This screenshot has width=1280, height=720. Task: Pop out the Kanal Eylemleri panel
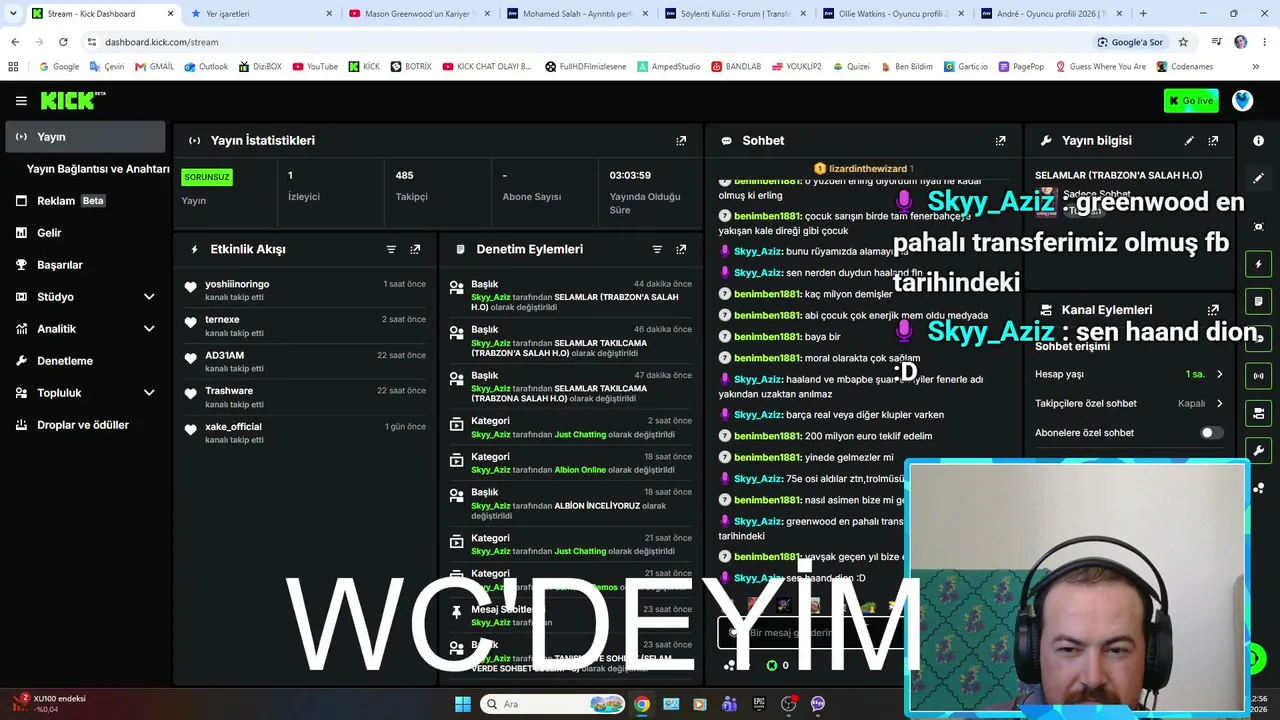point(1213,310)
